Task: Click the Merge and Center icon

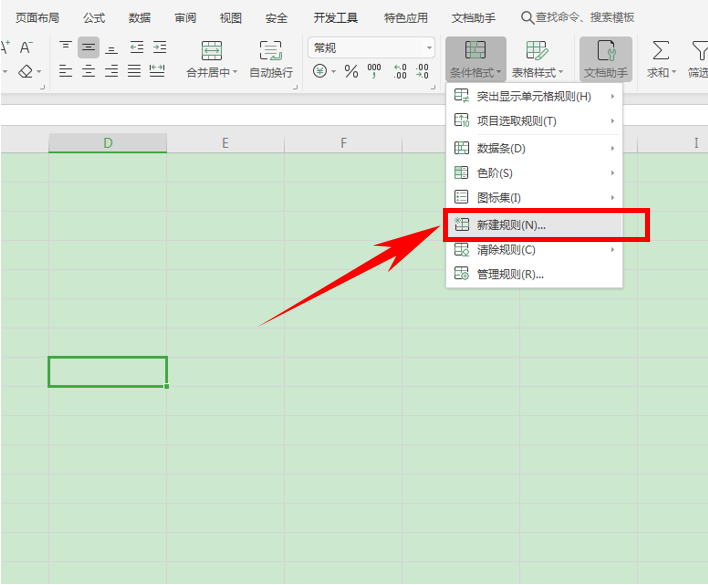Action: click(x=211, y=50)
